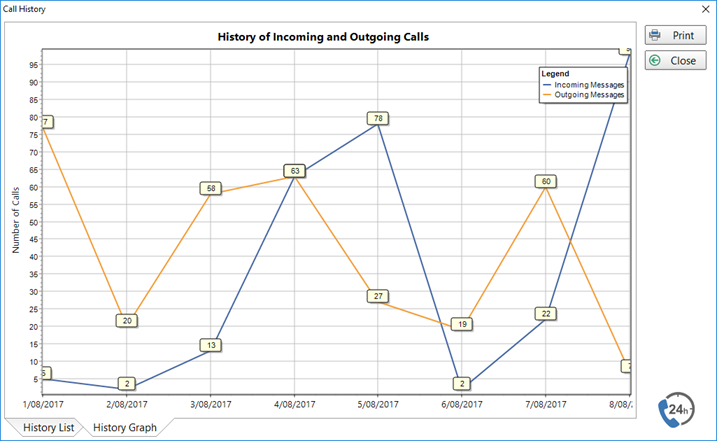
Task: Click the Incoming Messages legend entry
Action: pos(583,85)
